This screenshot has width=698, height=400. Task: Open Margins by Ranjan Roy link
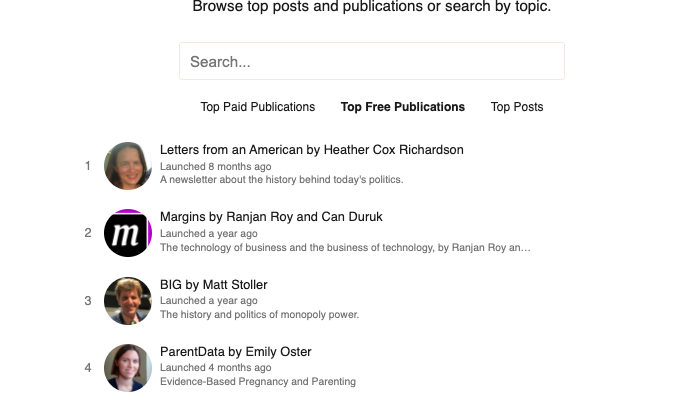(271, 217)
